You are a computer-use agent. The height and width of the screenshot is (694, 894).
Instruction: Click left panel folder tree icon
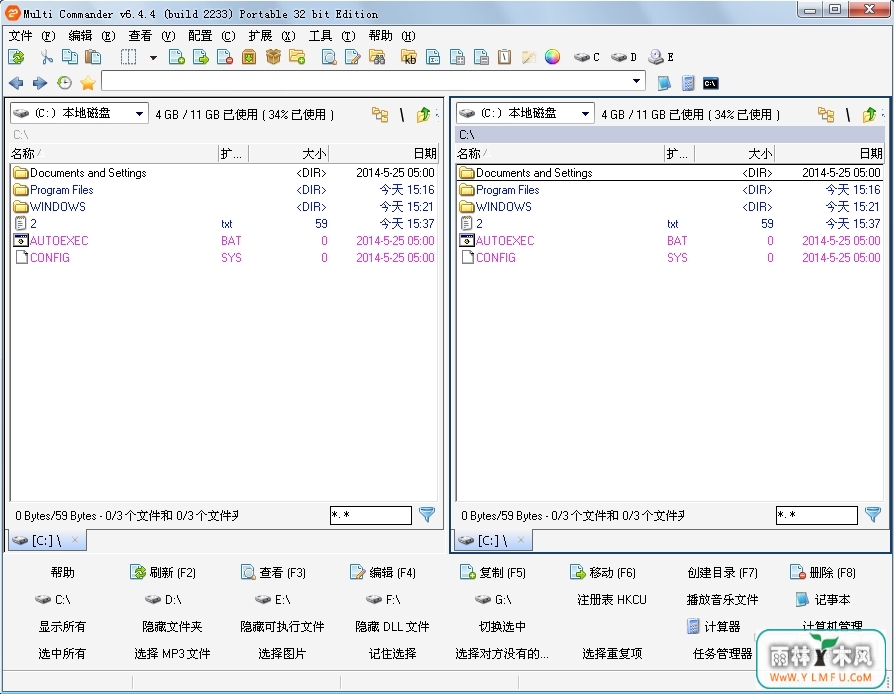coord(380,115)
